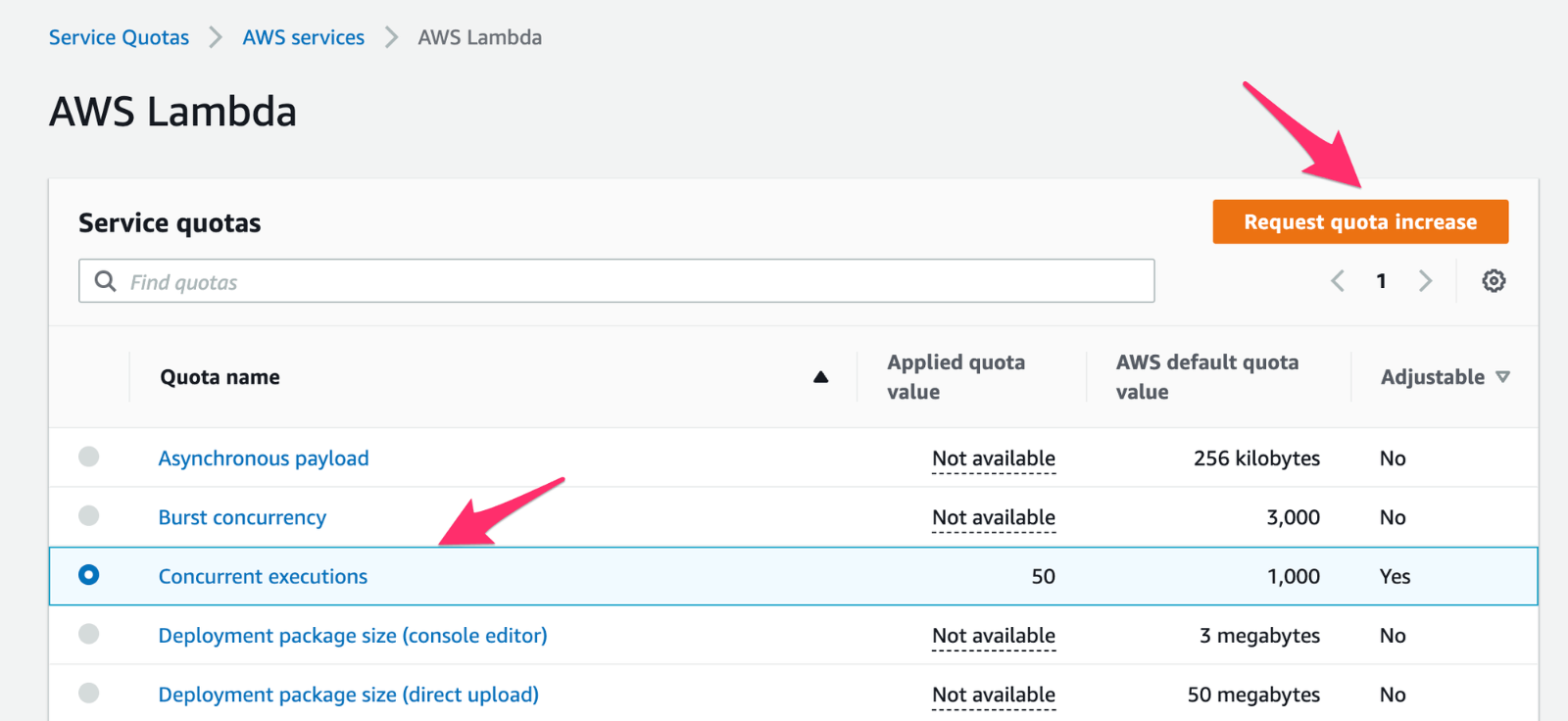Screen dimensions: 1568x721
Task: Toggle the Concurrent executions radio button
Action: point(89,575)
